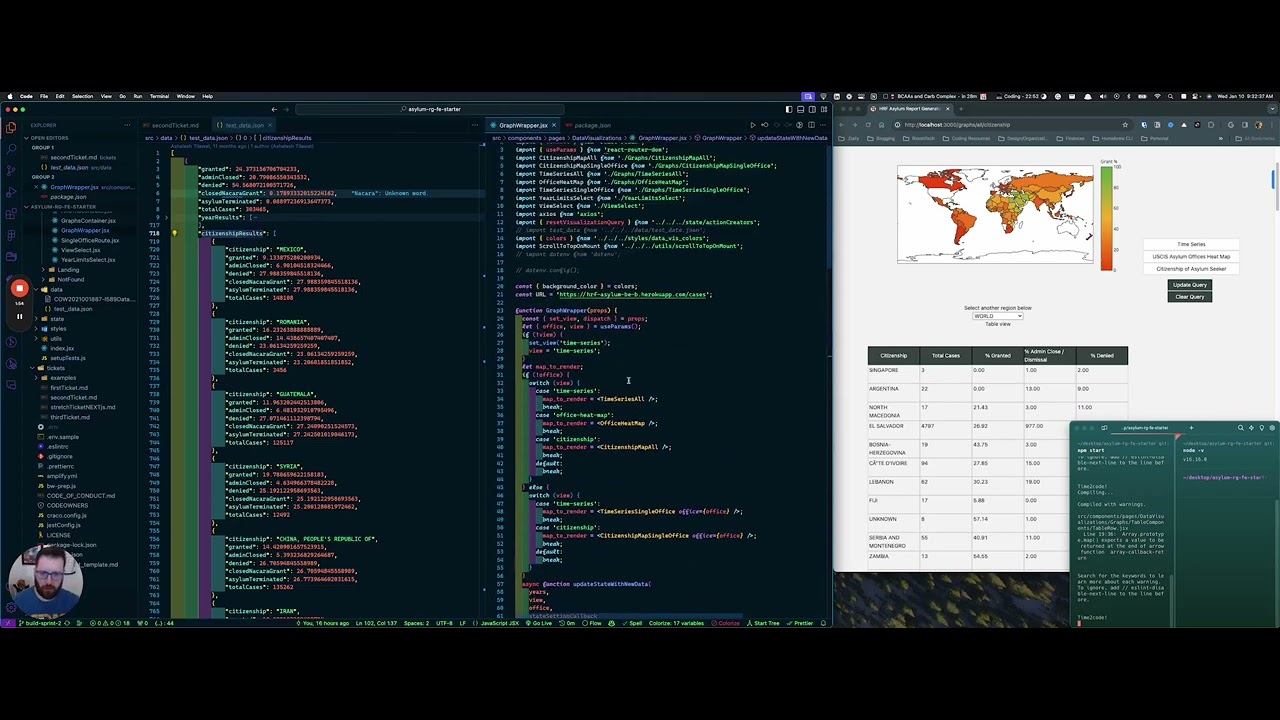Stop the screen recording with the red button
1280x720 pixels.
[x=19, y=289]
